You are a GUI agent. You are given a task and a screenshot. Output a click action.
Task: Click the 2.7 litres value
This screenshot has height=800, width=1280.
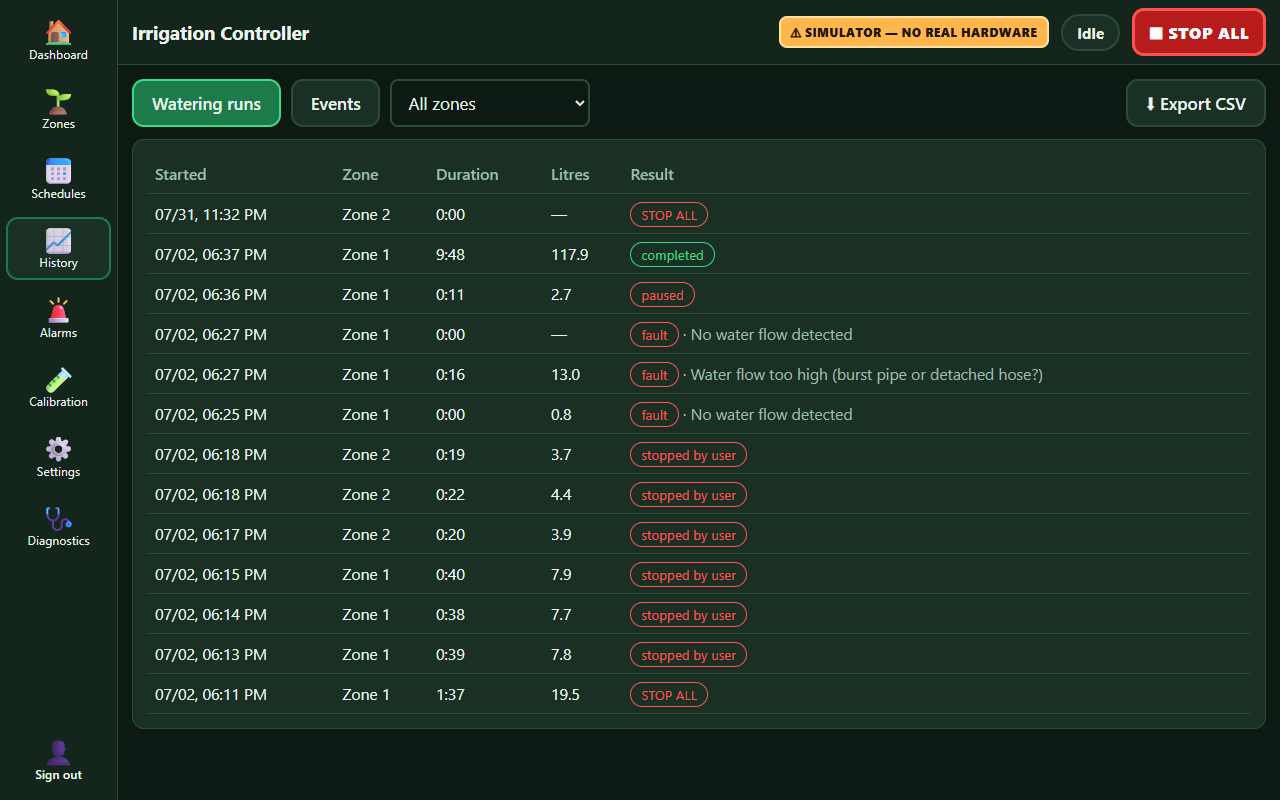click(561, 294)
